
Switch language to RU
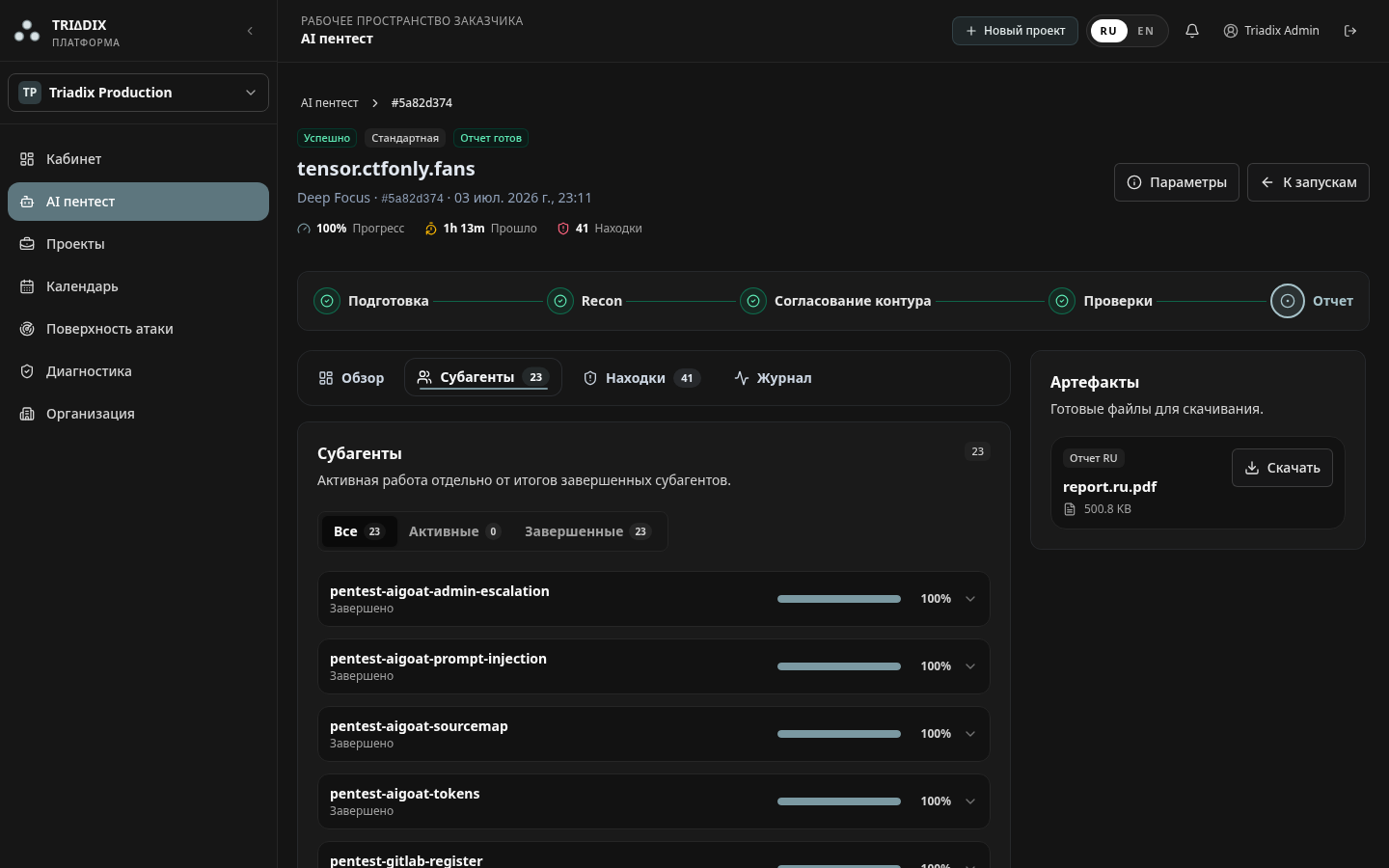pyautogui.click(x=1108, y=31)
